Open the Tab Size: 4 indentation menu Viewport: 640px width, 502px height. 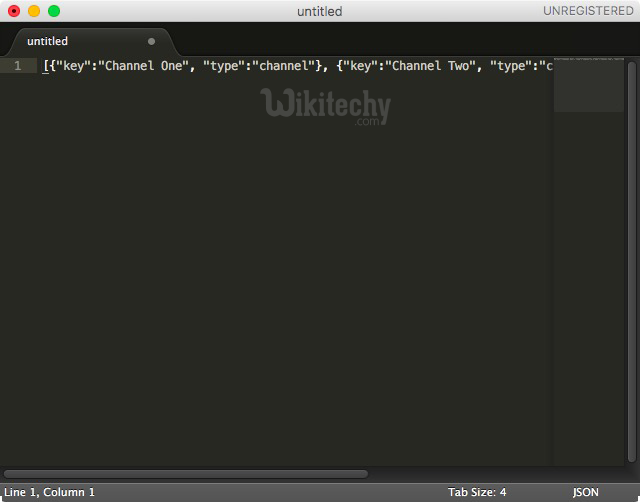click(477, 492)
